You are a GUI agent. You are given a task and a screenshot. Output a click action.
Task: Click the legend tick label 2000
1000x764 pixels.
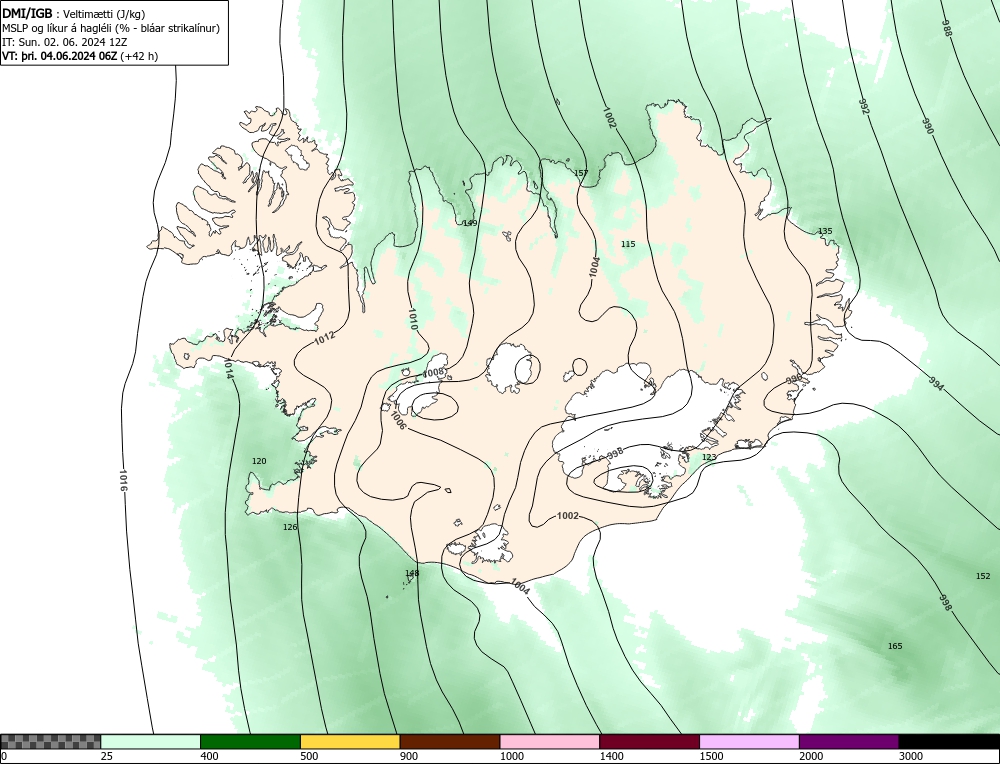coord(811,757)
